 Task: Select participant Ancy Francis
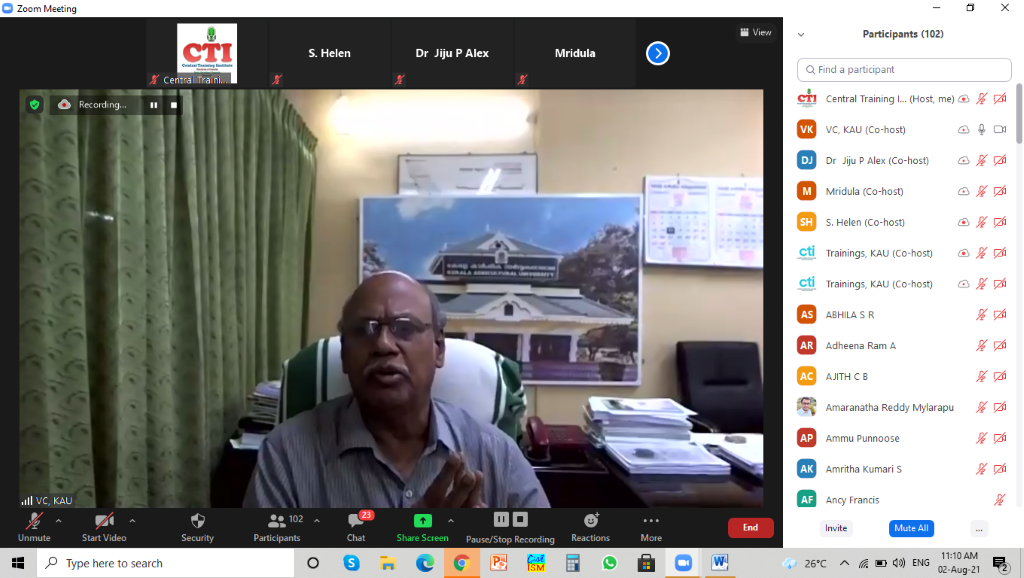tap(904, 500)
